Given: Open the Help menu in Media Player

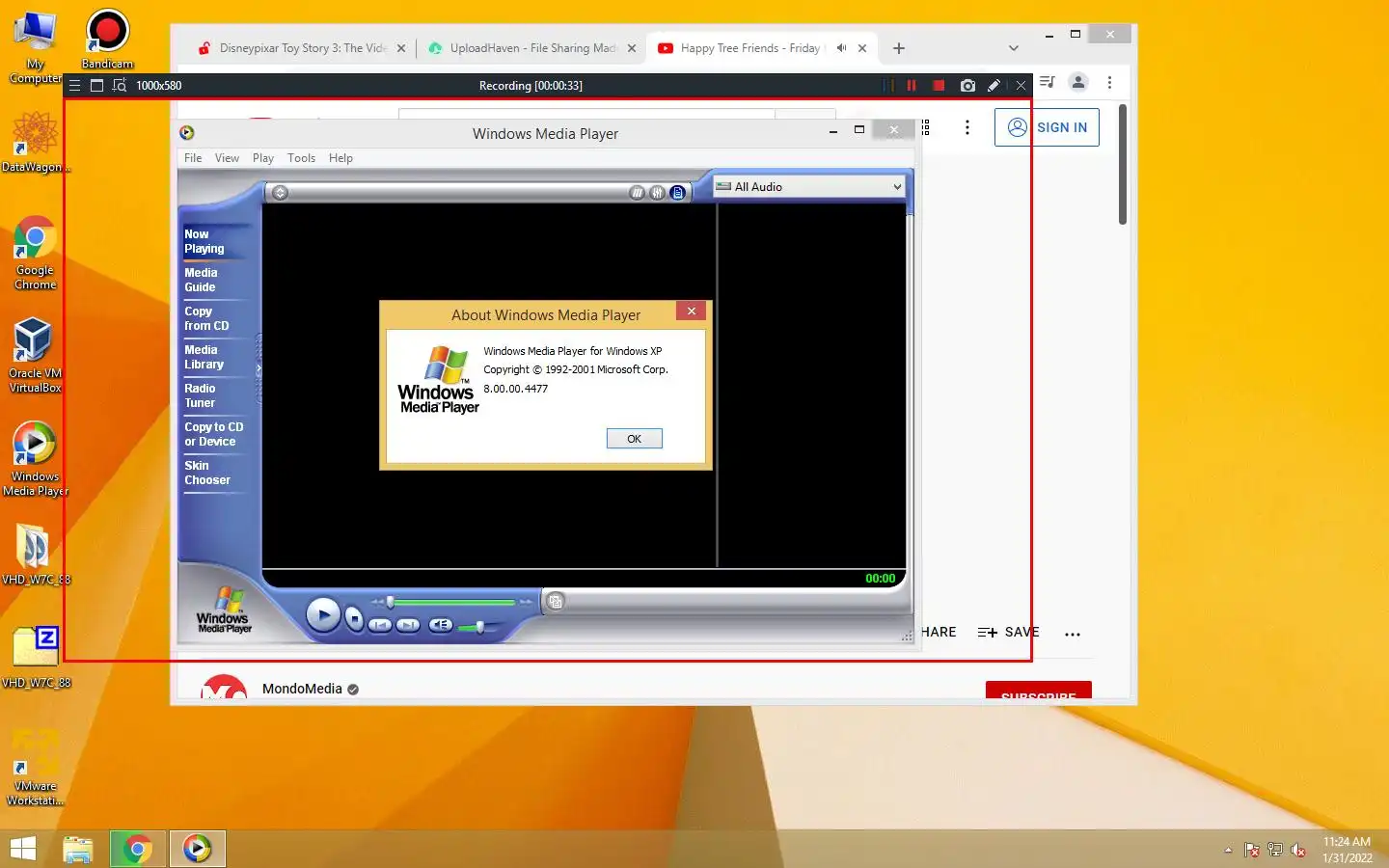Looking at the screenshot, I should [340, 158].
